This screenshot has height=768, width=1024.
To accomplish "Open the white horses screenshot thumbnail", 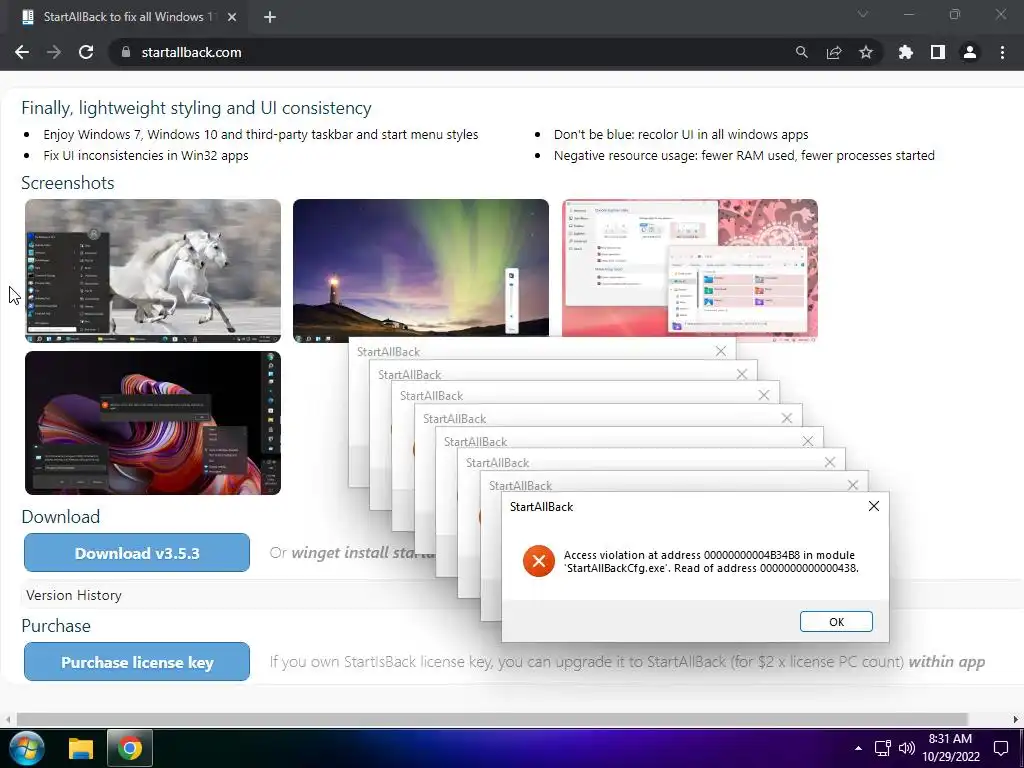I will click(x=153, y=271).
